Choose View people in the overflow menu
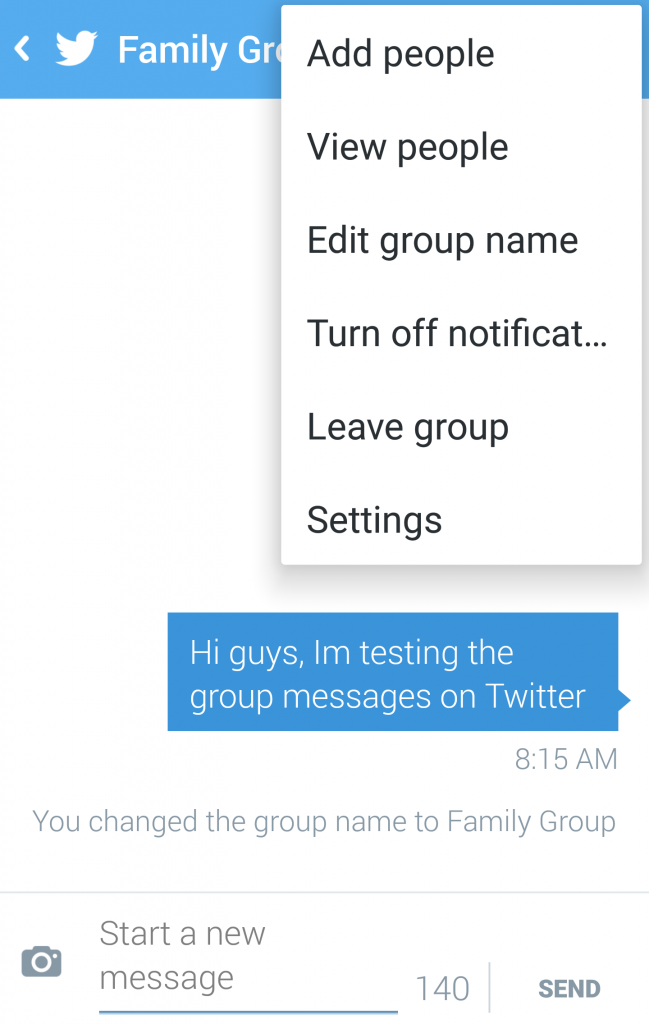The image size is (649, 1024). [461, 147]
